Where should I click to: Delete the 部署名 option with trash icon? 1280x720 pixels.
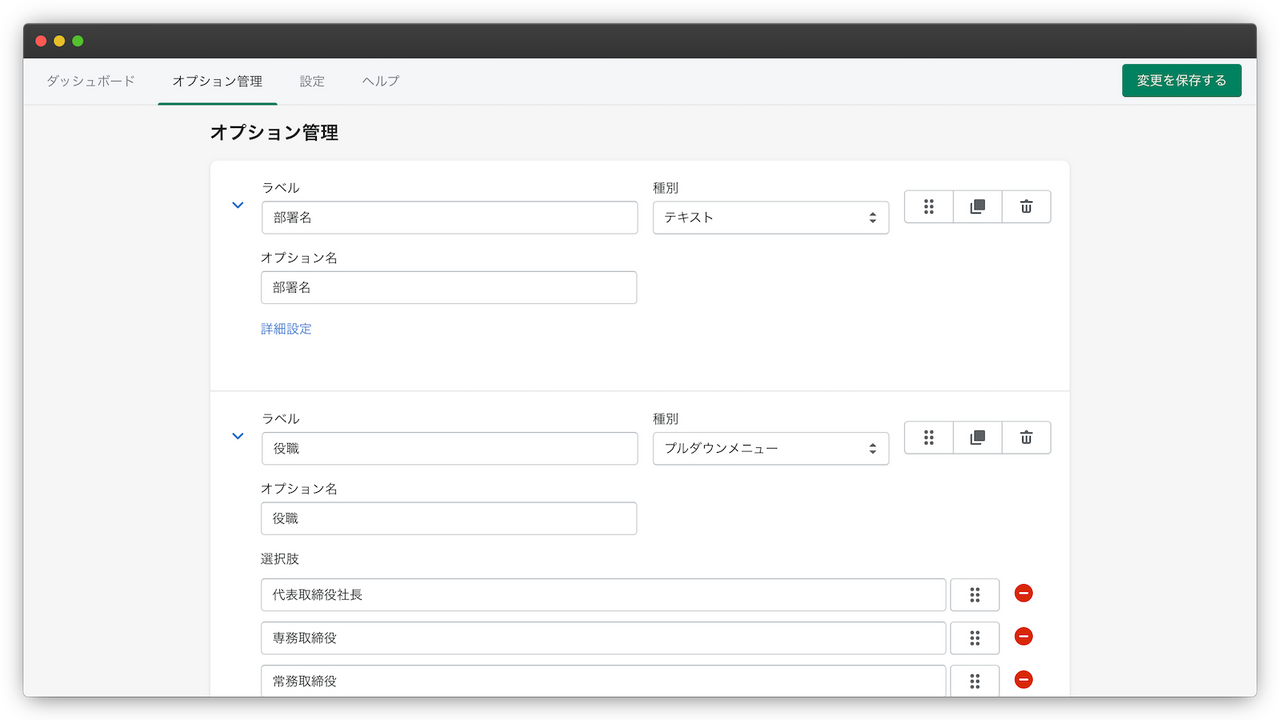1026,207
